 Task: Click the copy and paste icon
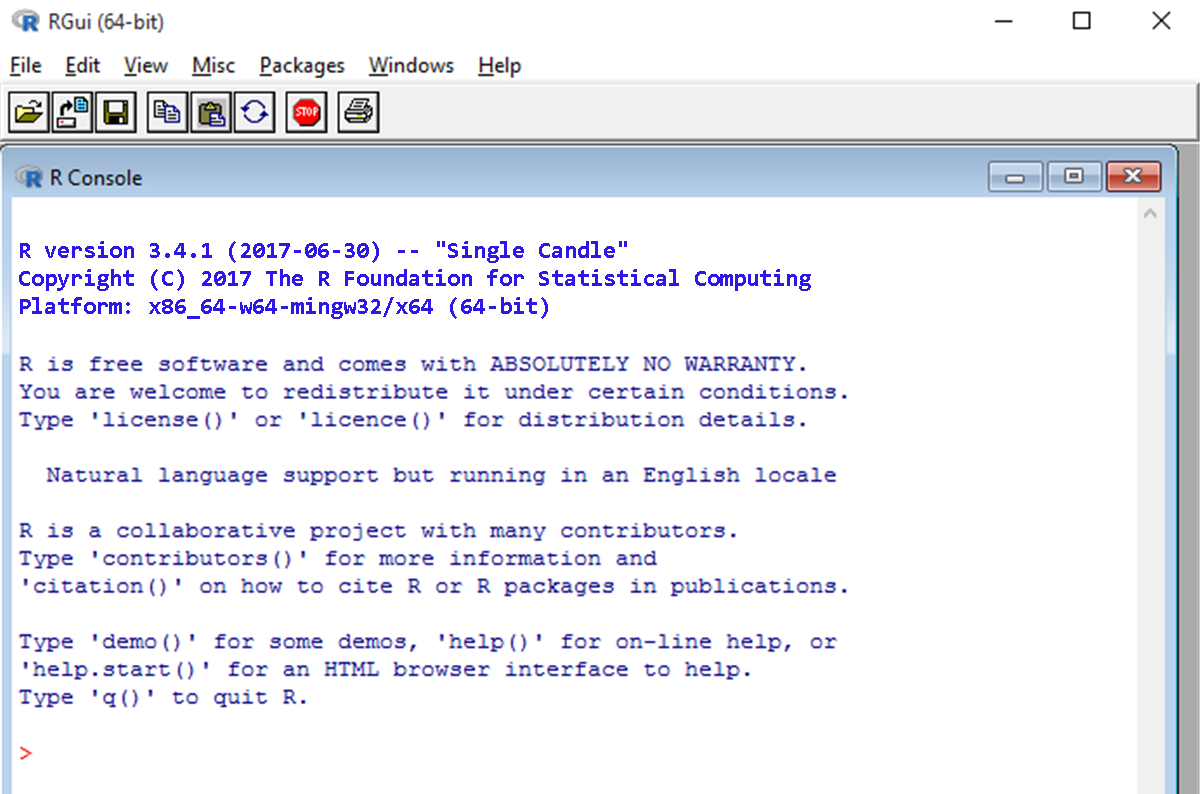(x=254, y=112)
